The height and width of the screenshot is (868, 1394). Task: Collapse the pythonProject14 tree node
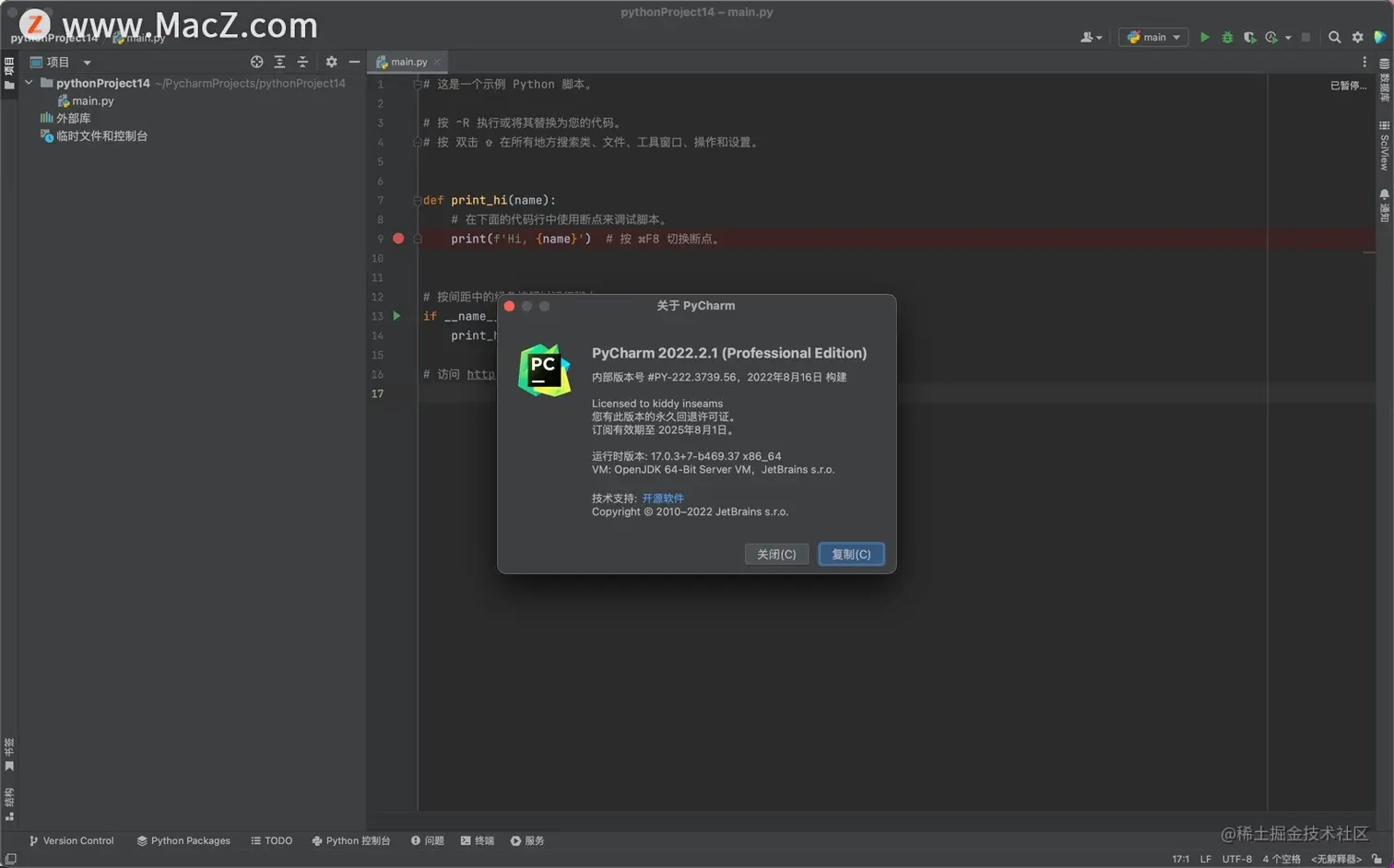click(x=29, y=83)
